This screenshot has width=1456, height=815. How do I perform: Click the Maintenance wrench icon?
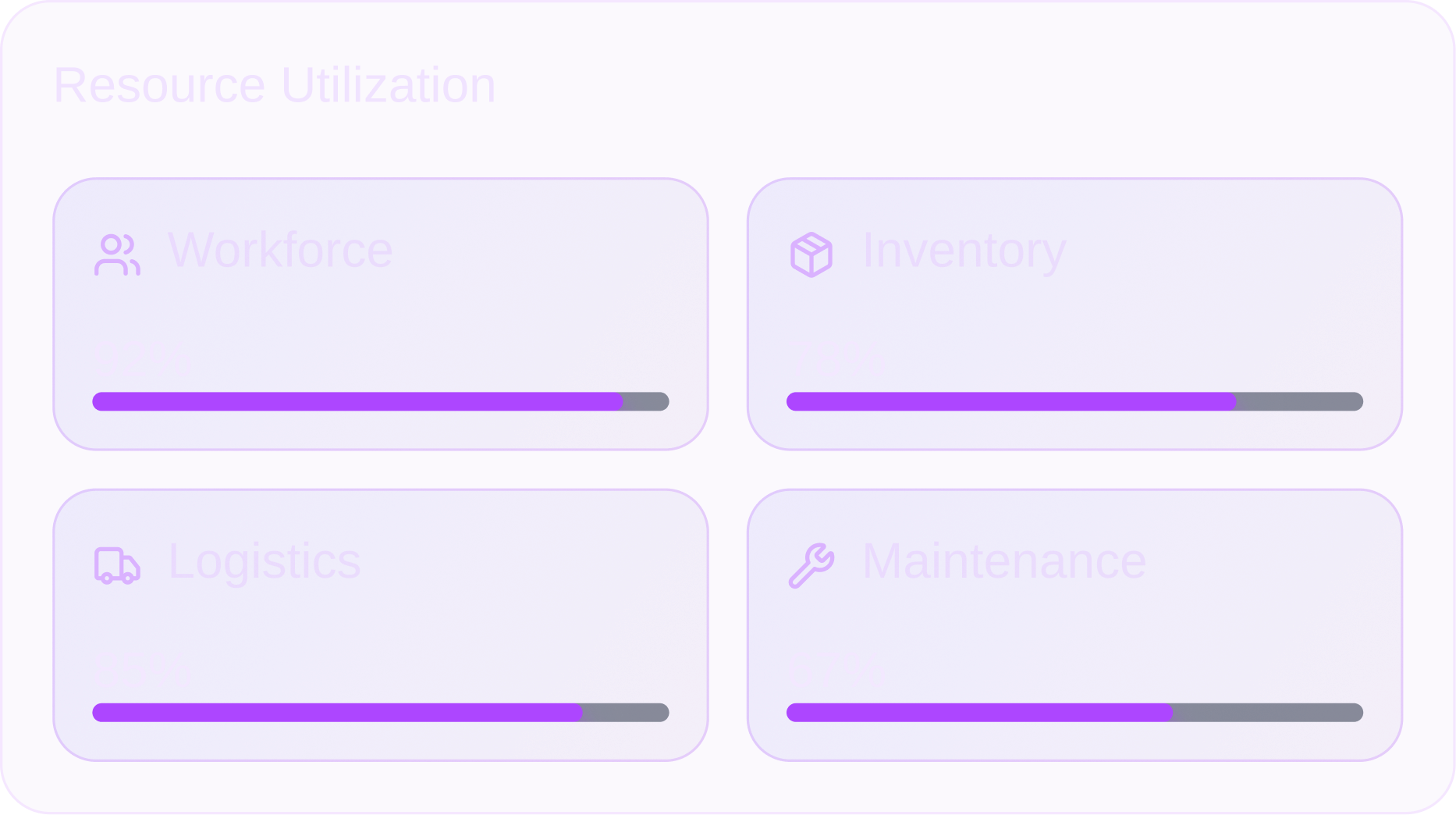[811, 564]
